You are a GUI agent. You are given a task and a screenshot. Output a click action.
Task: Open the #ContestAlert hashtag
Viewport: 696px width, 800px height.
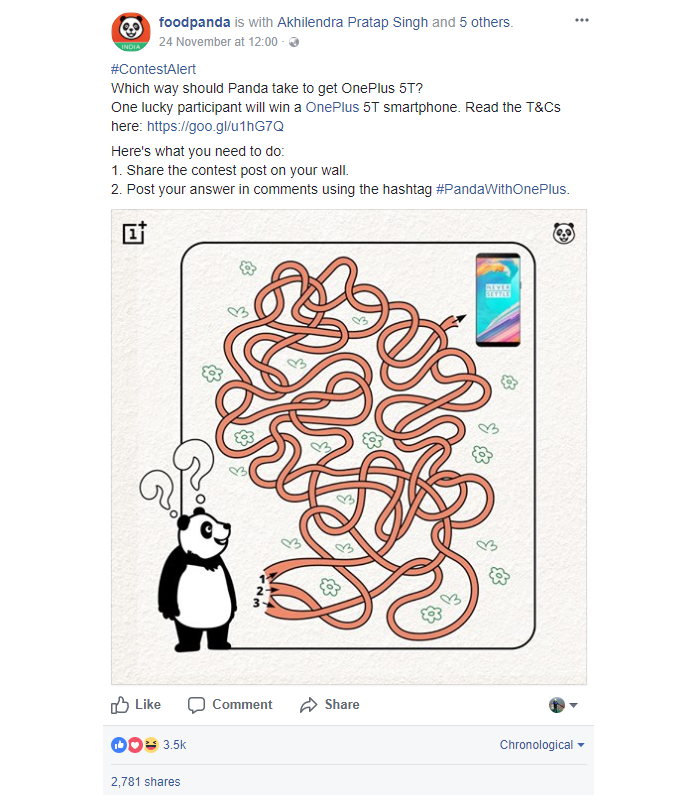click(x=153, y=69)
